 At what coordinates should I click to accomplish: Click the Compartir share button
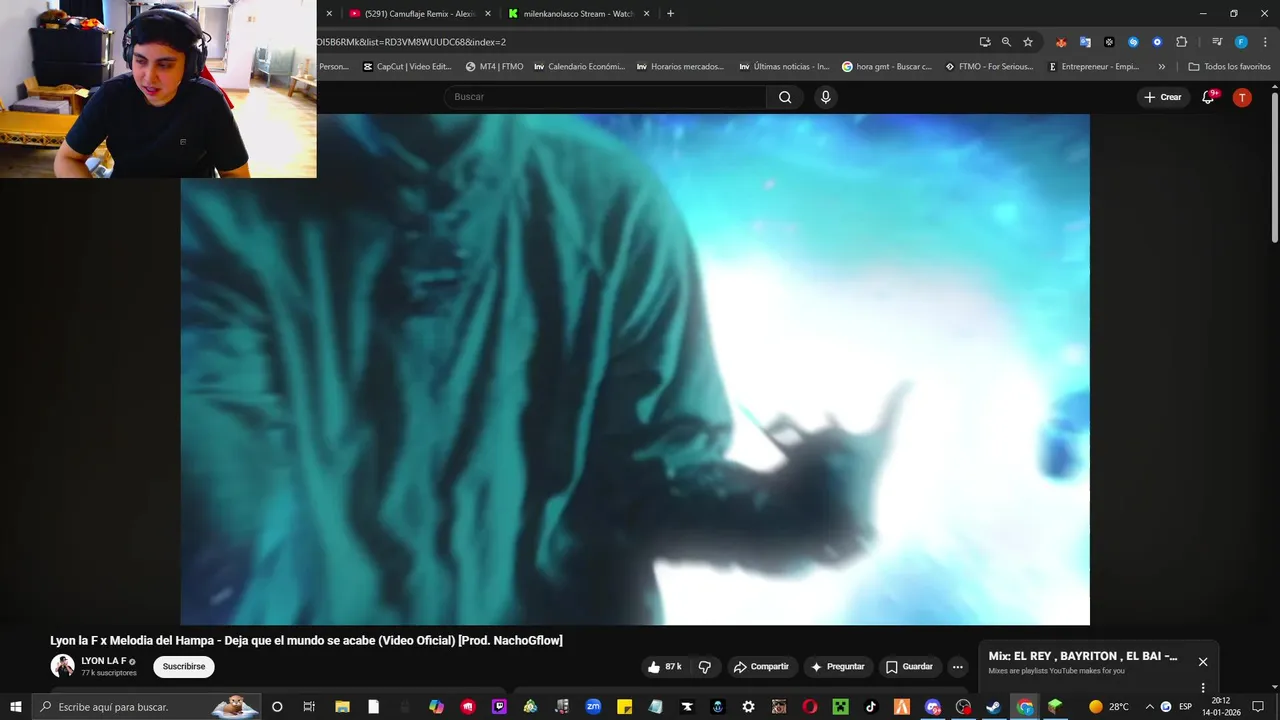[761, 667]
